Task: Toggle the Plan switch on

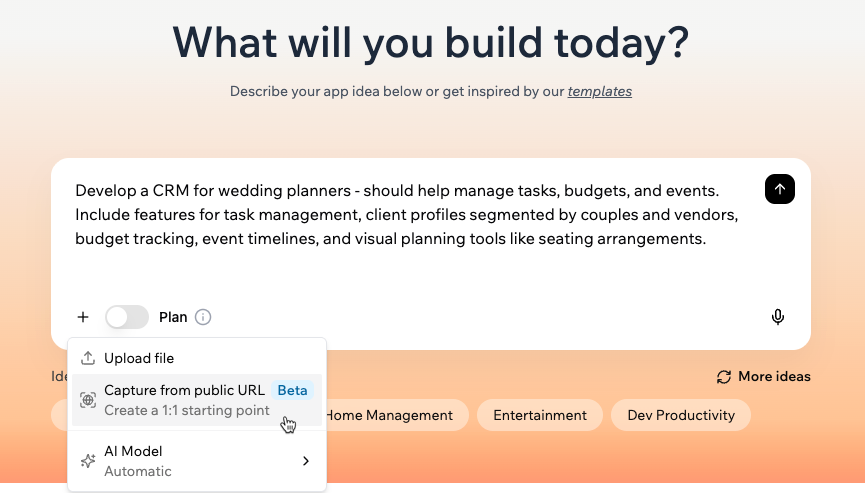Action: pos(127,317)
